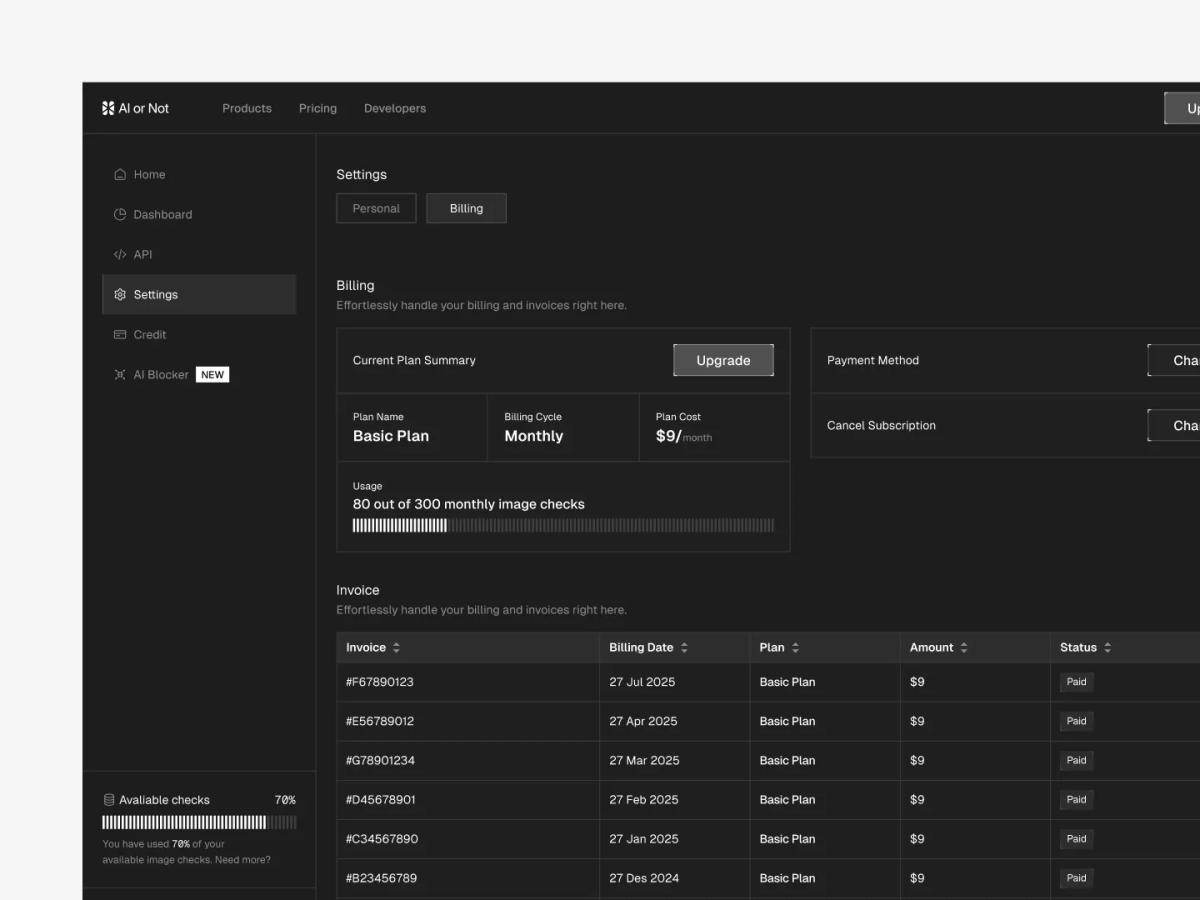This screenshot has width=1200, height=900.
Task: Click the Credit card icon in the sidebar
Action: click(120, 334)
